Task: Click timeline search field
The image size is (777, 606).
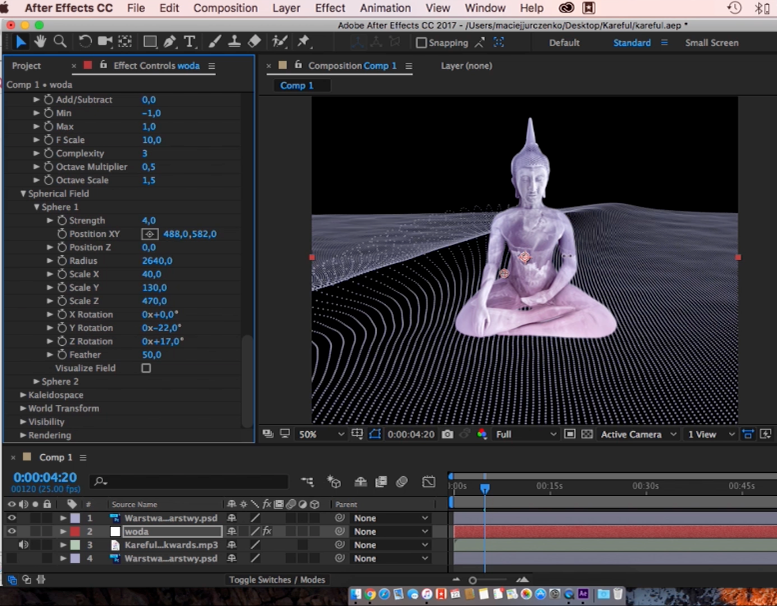Action: [x=189, y=481]
